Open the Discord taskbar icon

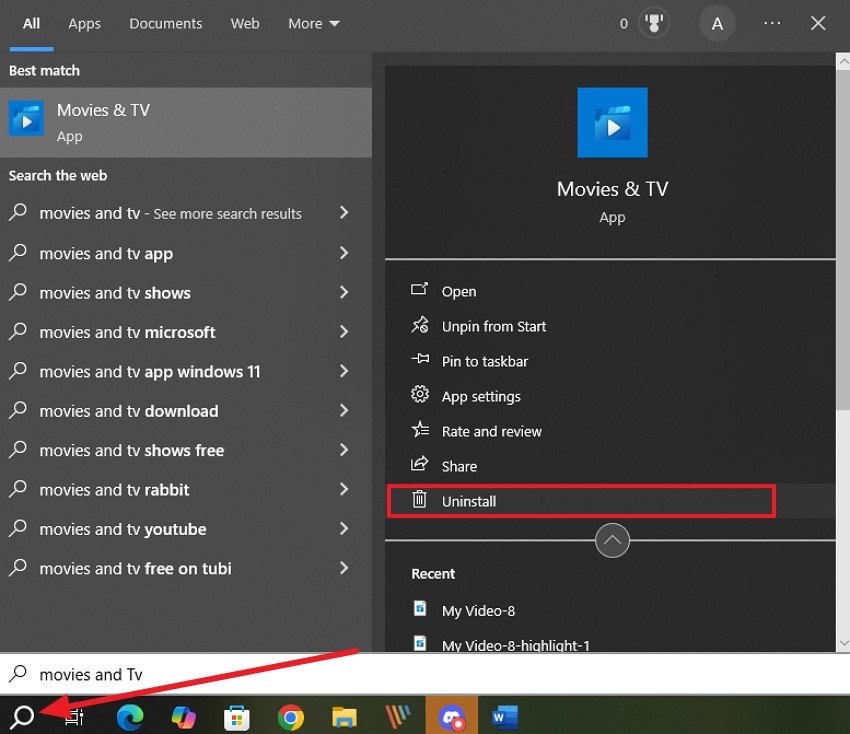pos(452,717)
